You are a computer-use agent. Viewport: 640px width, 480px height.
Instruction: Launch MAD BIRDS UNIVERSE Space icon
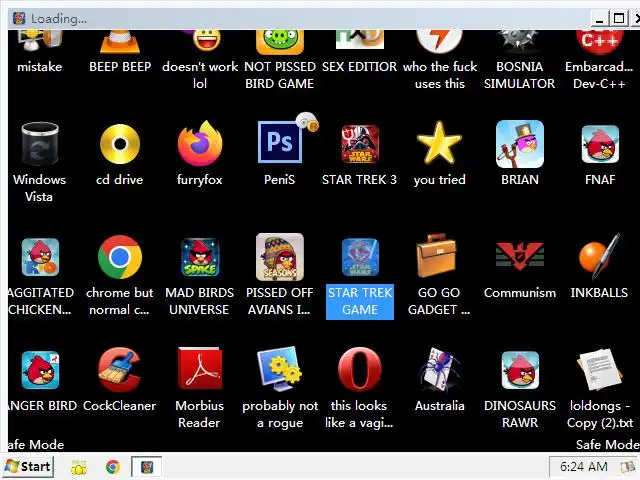click(200, 257)
